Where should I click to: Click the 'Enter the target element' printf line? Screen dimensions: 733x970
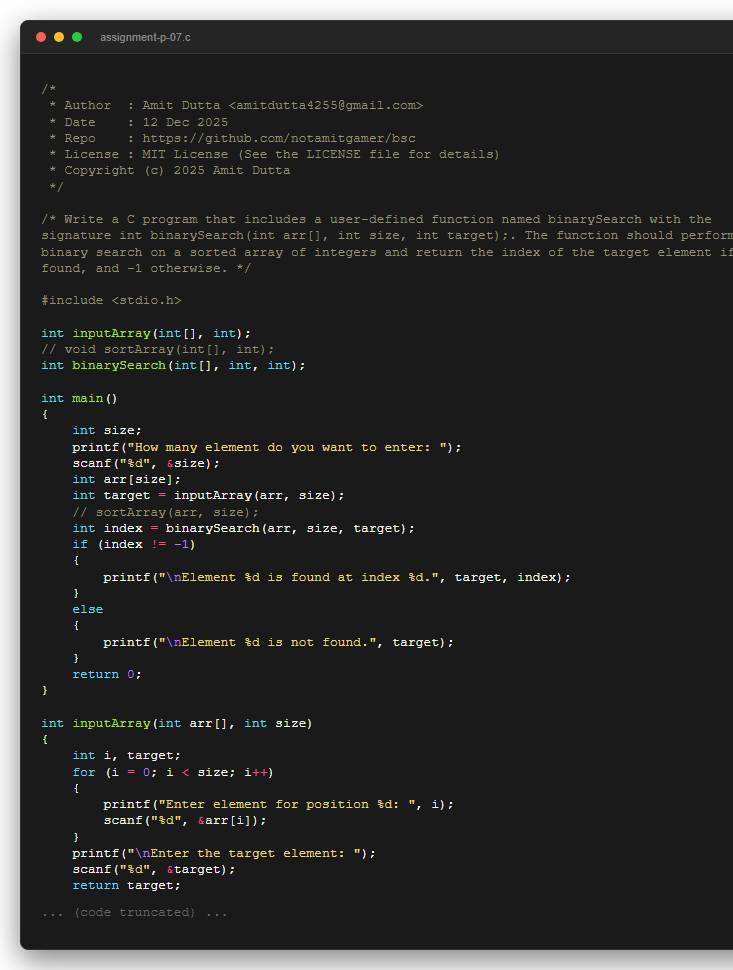tap(224, 852)
